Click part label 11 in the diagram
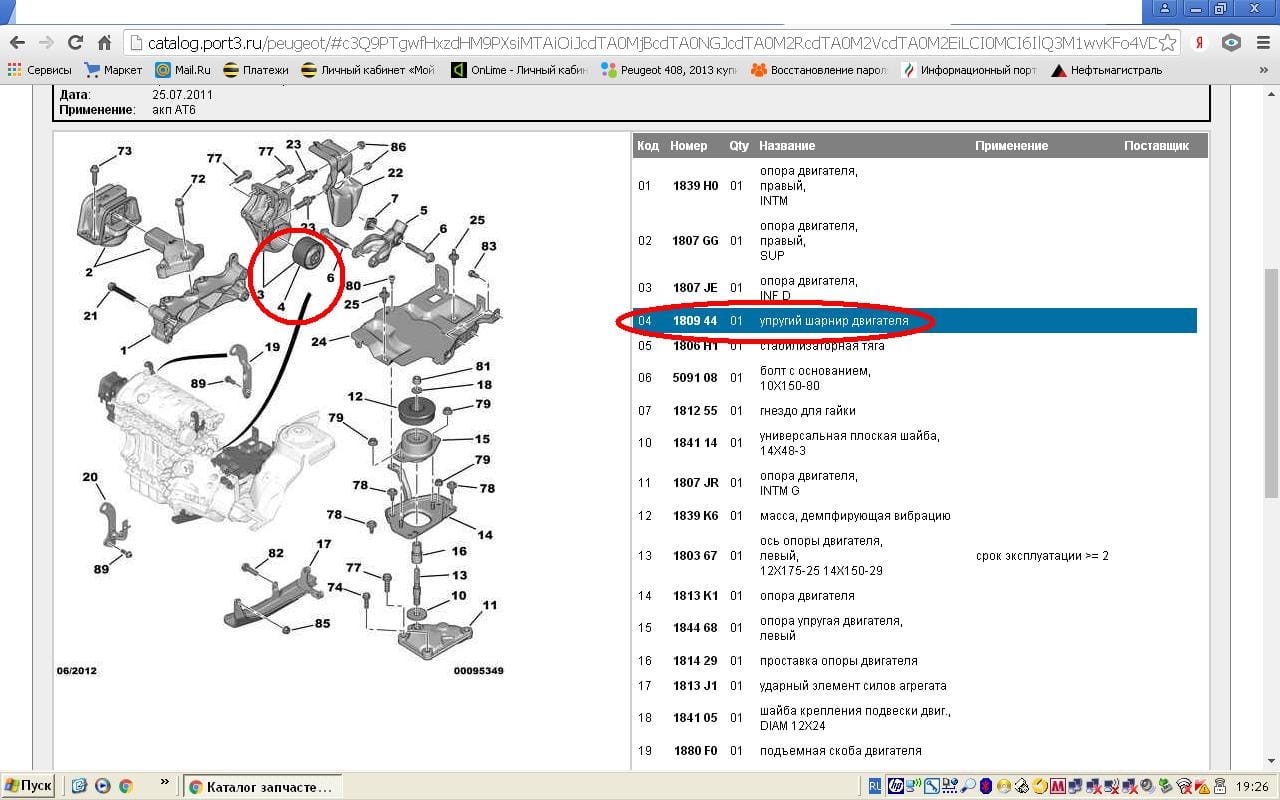 tap(490, 605)
